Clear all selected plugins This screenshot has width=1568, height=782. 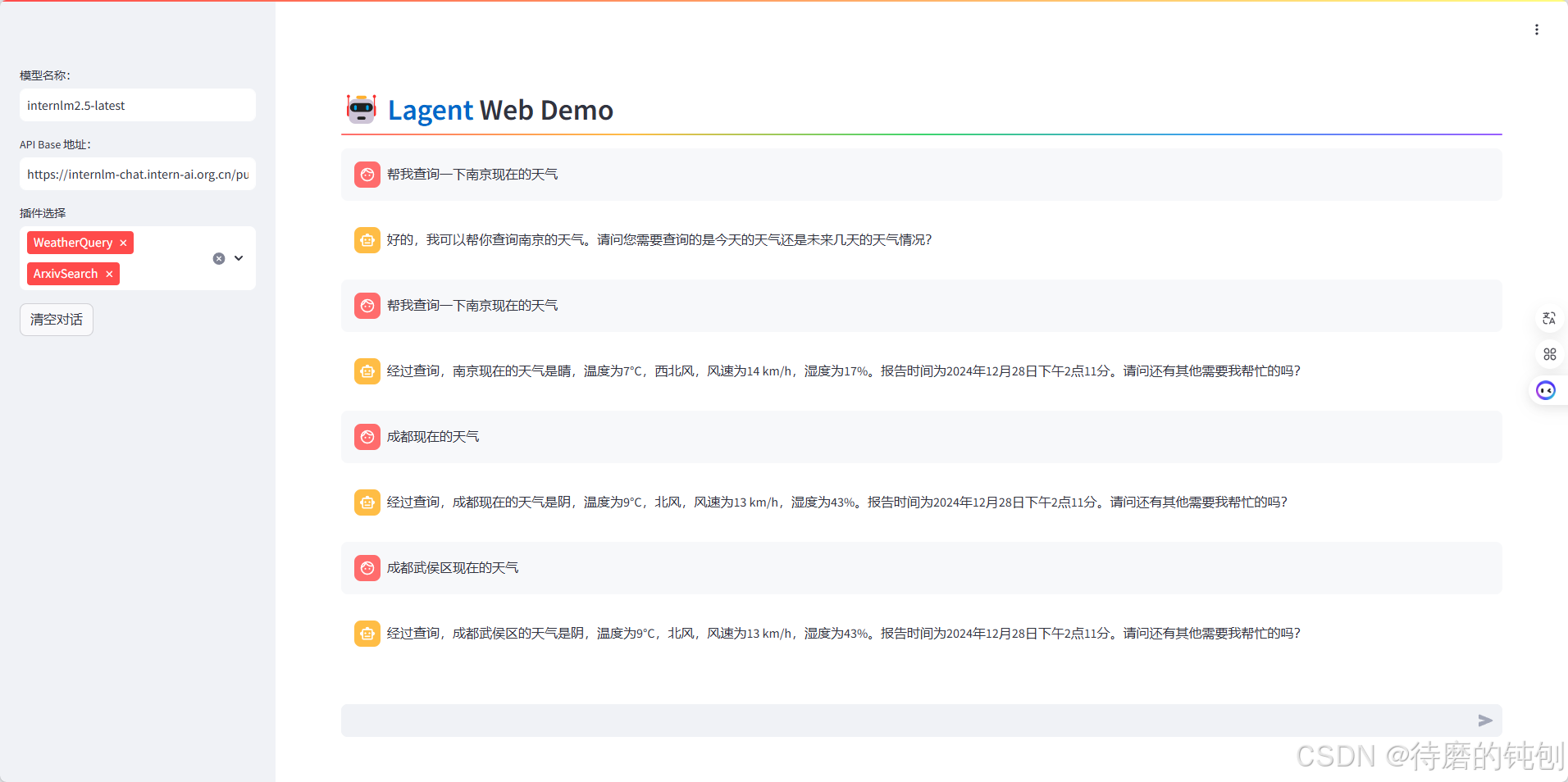tap(219, 258)
